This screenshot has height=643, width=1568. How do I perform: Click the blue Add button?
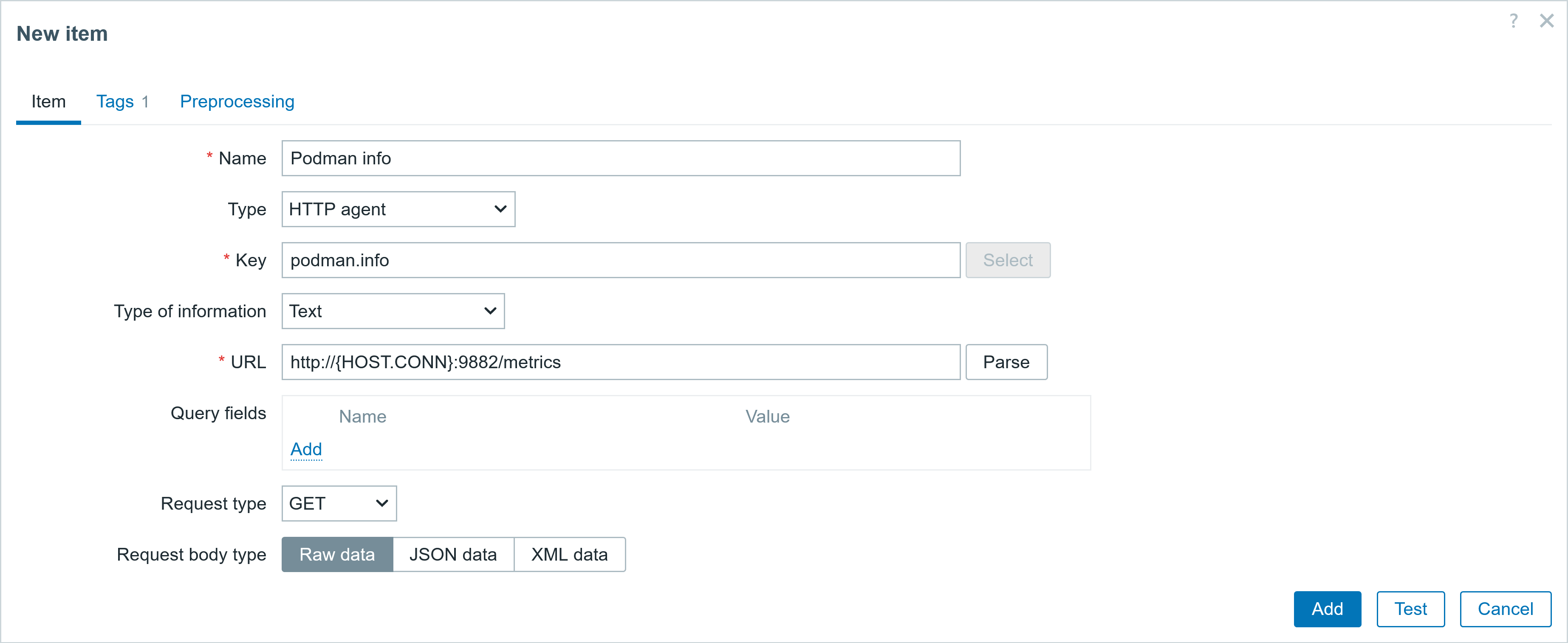1327,609
